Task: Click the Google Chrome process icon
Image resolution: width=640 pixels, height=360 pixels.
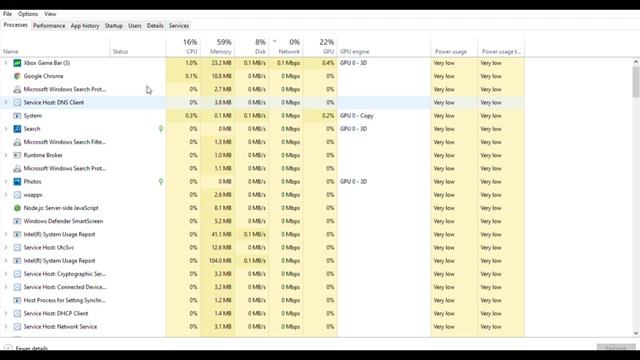Action: 17,76
